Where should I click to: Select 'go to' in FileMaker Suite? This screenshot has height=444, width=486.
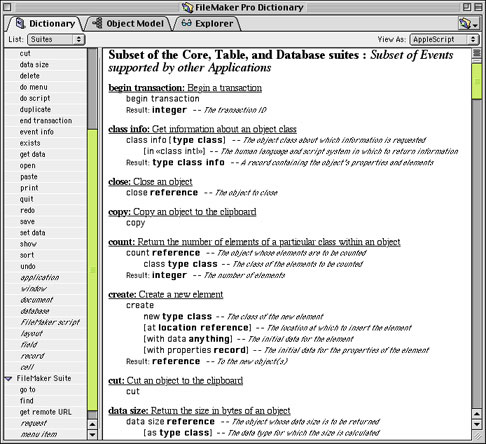click(27, 390)
